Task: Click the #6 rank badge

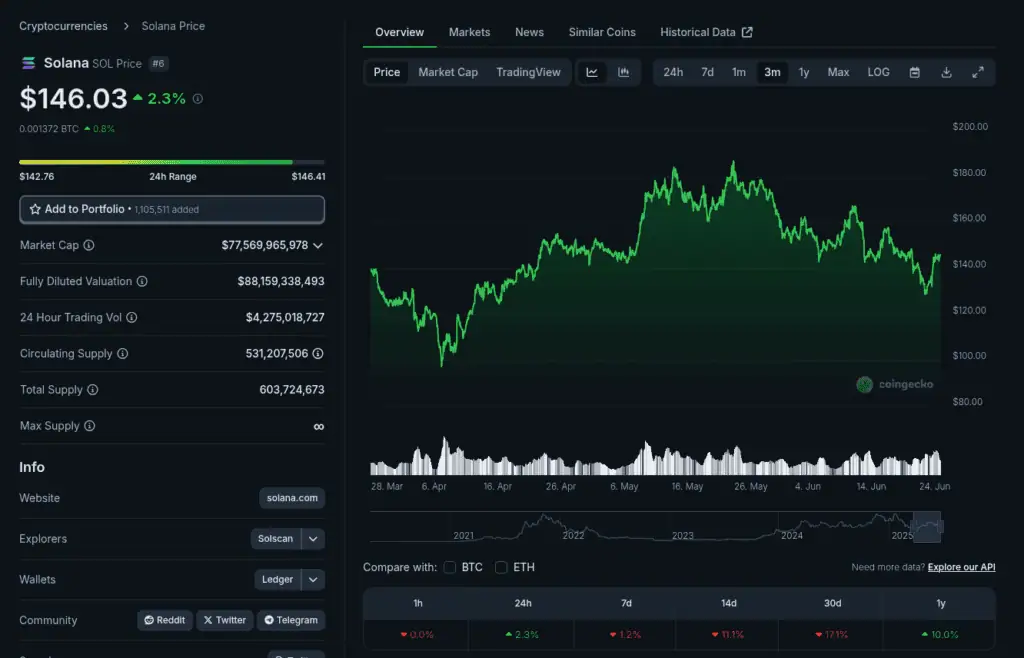Action: [x=159, y=63]
